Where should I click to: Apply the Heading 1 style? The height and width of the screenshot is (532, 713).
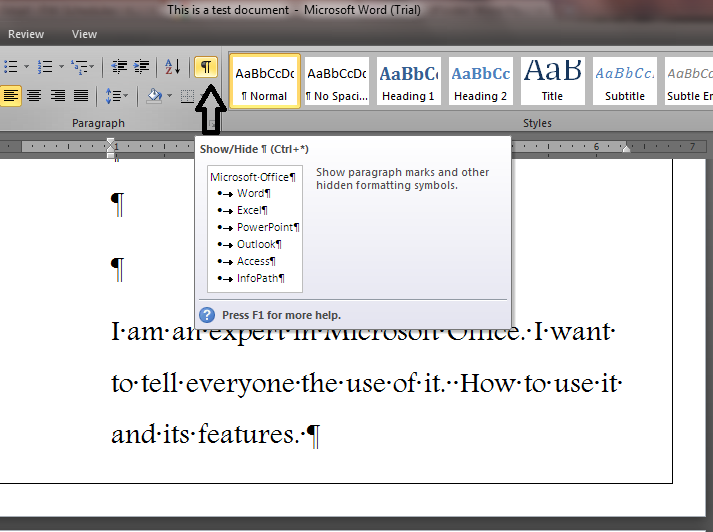click(x=407, y=81)
